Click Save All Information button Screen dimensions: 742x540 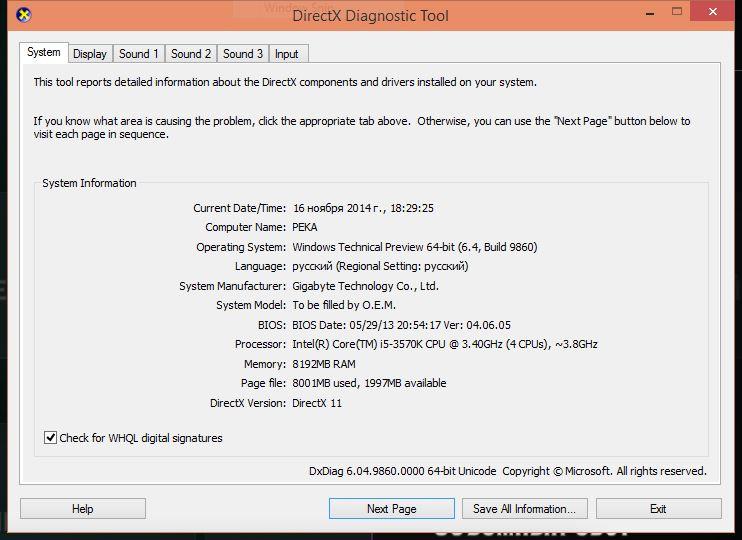pos(525,509)
